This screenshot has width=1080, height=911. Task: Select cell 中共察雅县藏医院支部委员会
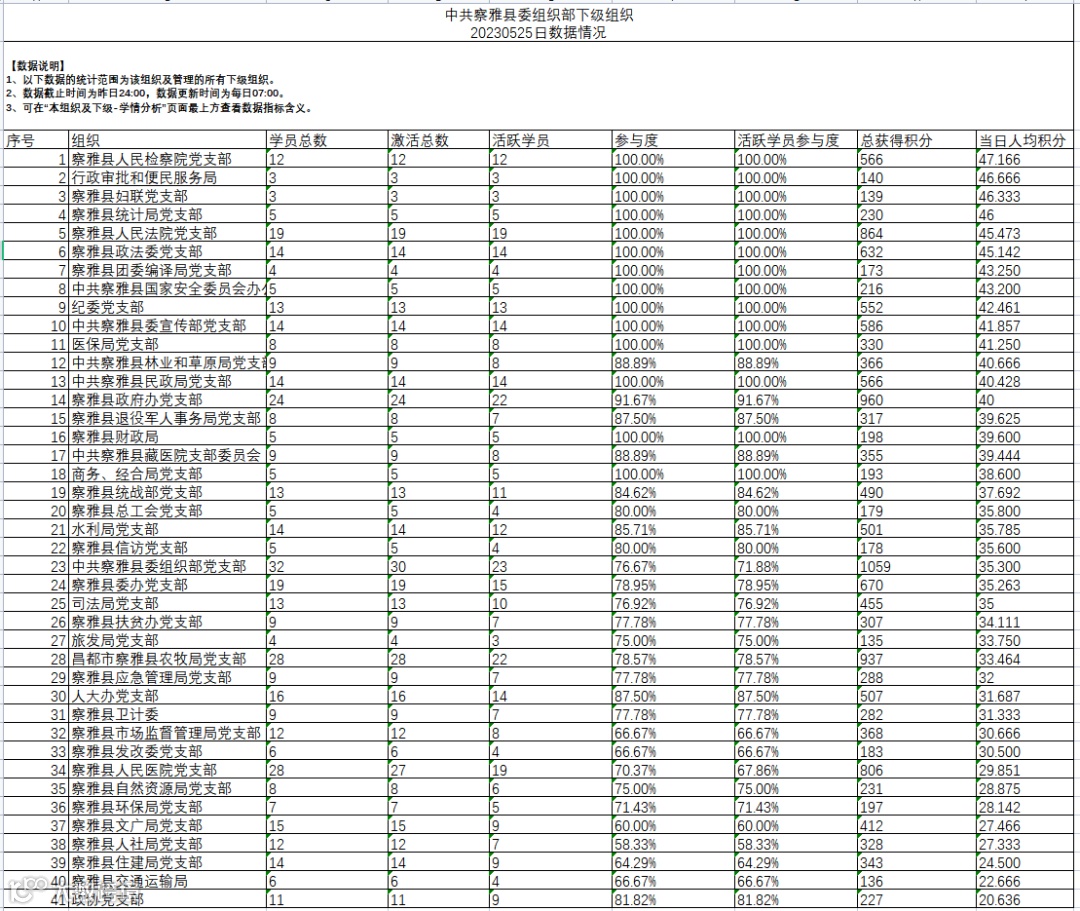point(167,456)
